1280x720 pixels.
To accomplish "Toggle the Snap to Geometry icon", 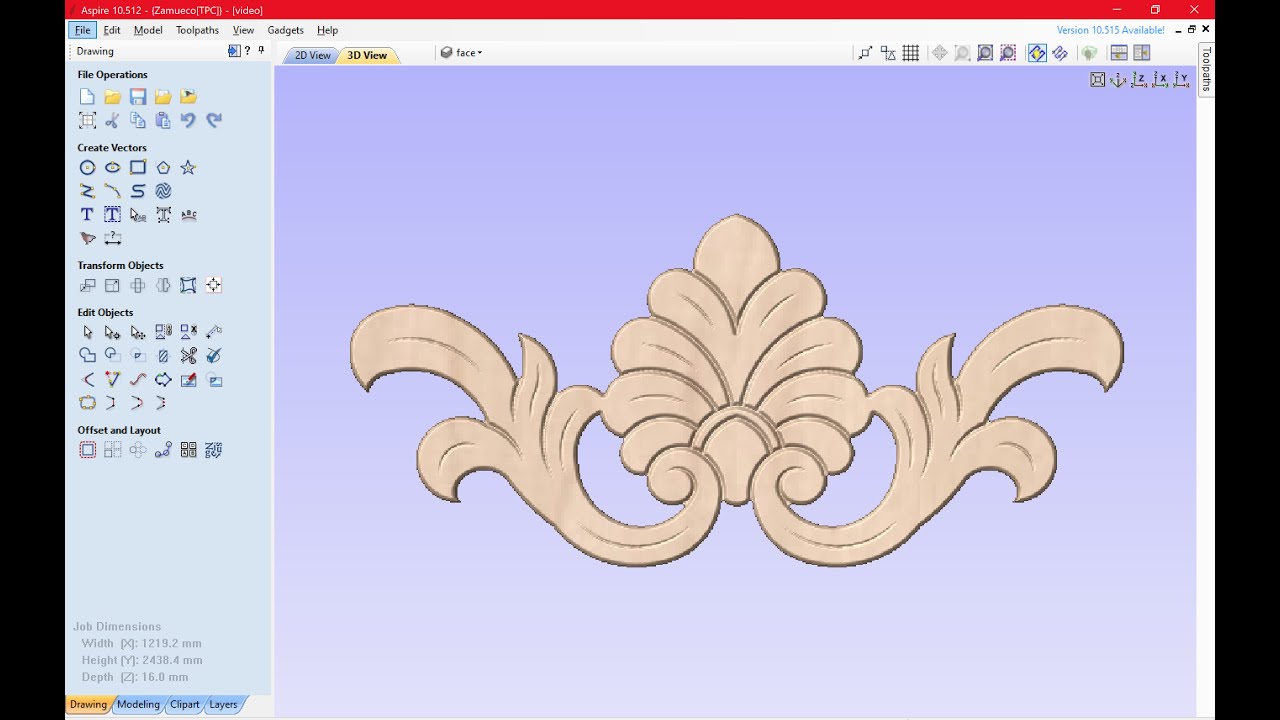I will (x=865, y=53).
